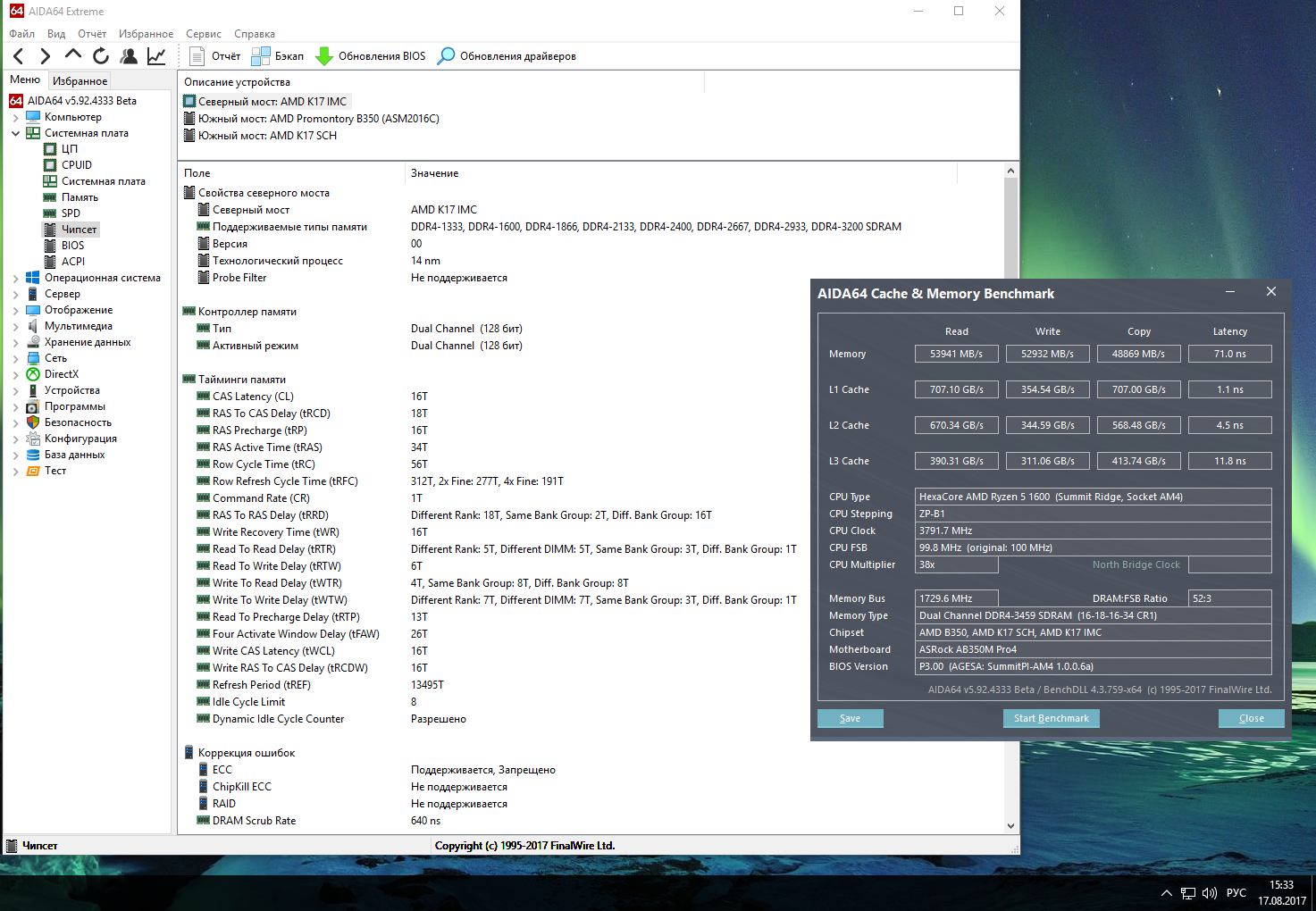Expand the Компьютер tree node
1316x911 pixels.
[15, 118]
